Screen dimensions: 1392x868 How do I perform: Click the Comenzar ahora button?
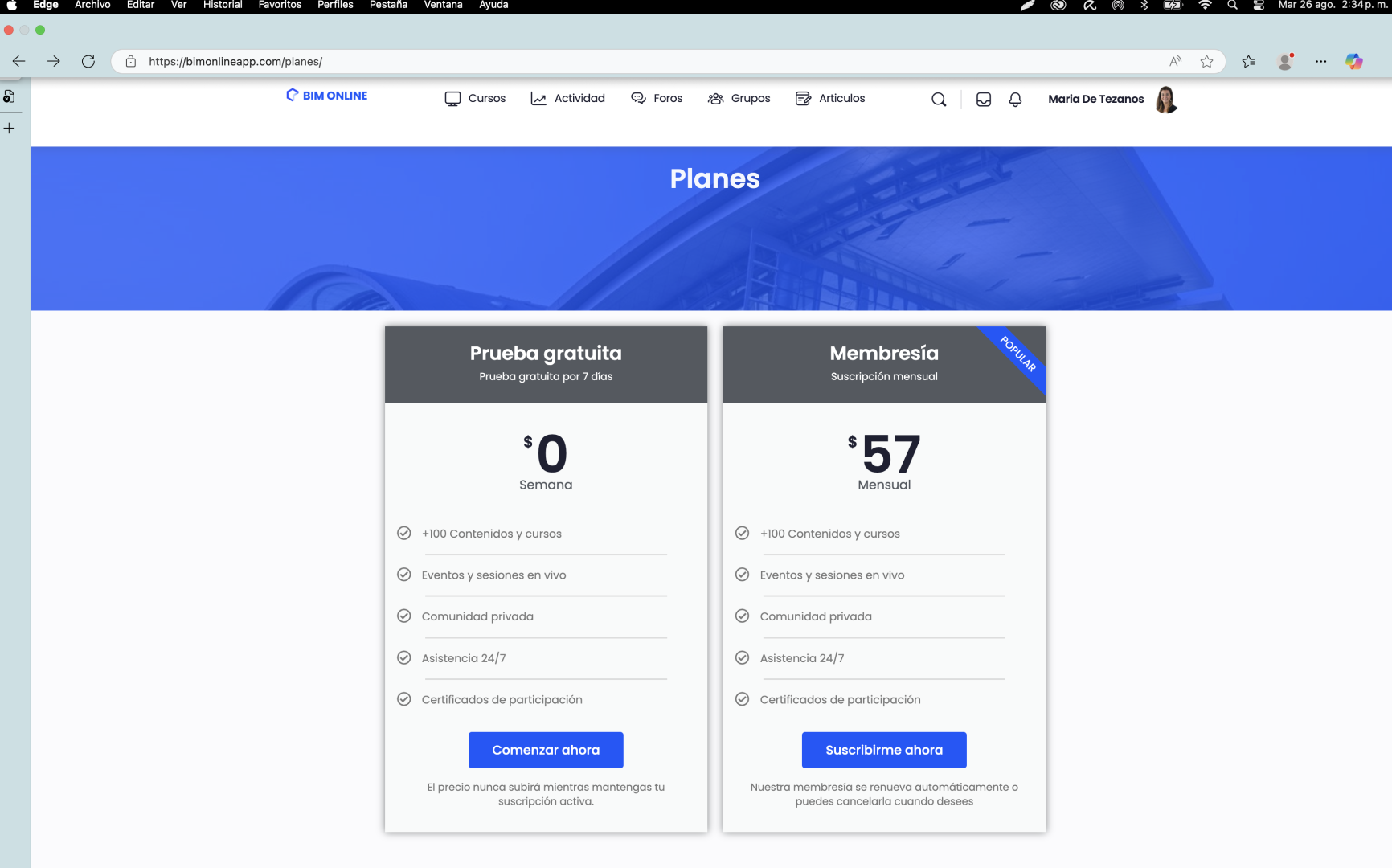click(546, 750)
